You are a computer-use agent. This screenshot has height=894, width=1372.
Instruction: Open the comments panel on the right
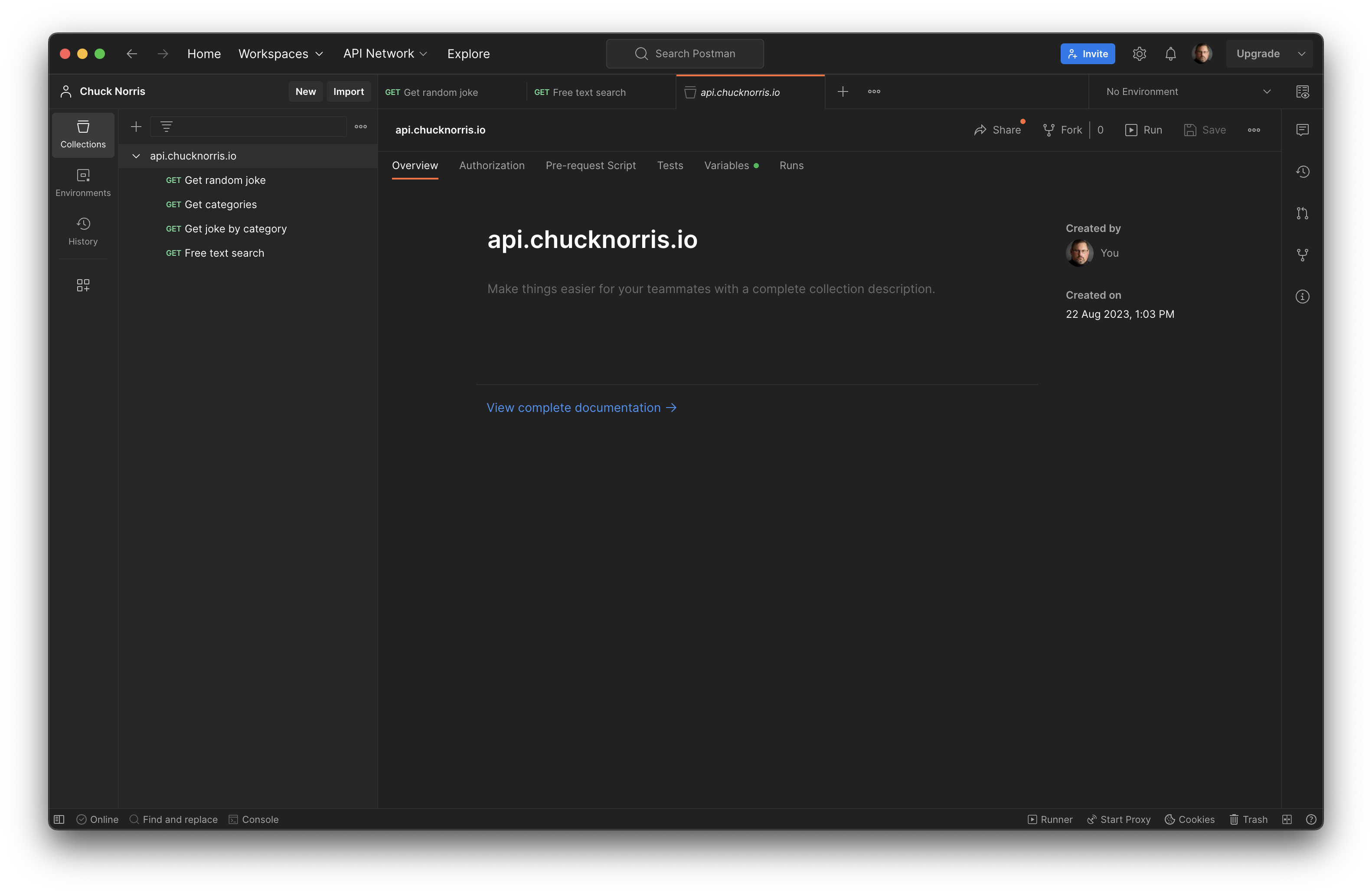tap(1303, 129)
